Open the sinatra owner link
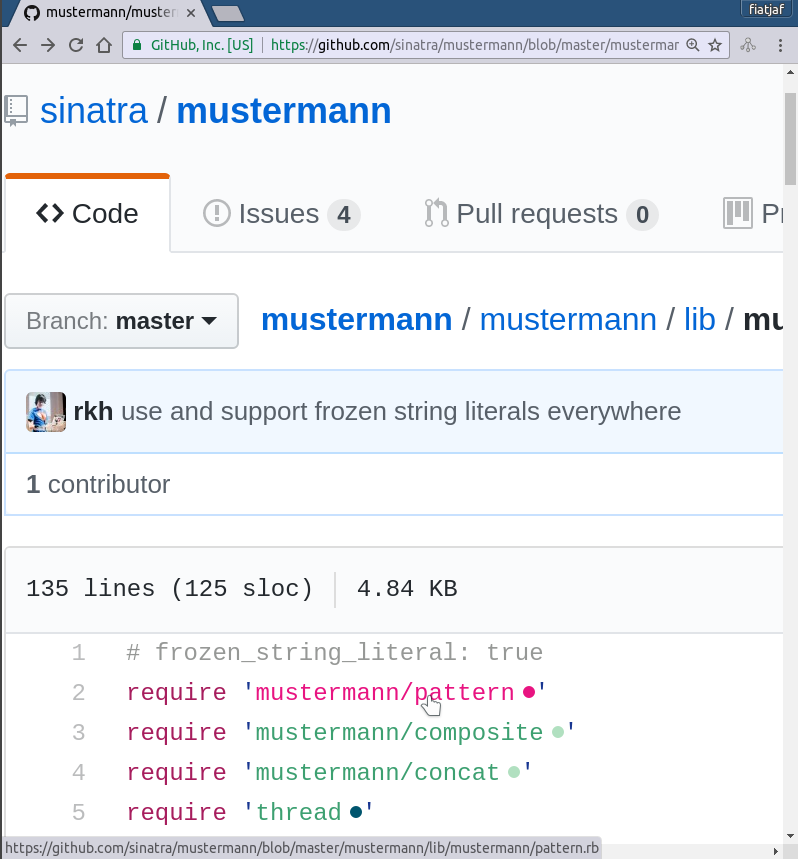798x859 pixels. tap(94, 111)
